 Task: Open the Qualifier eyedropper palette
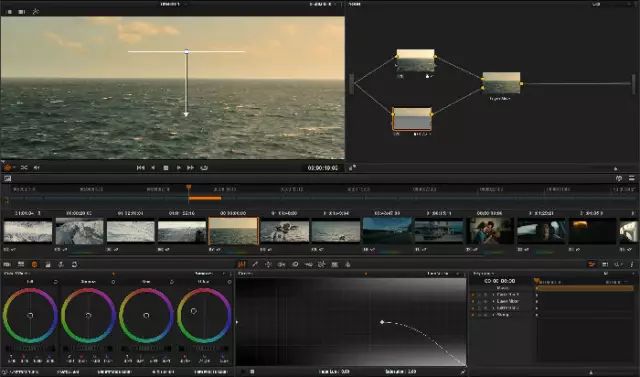click(255, 264)
